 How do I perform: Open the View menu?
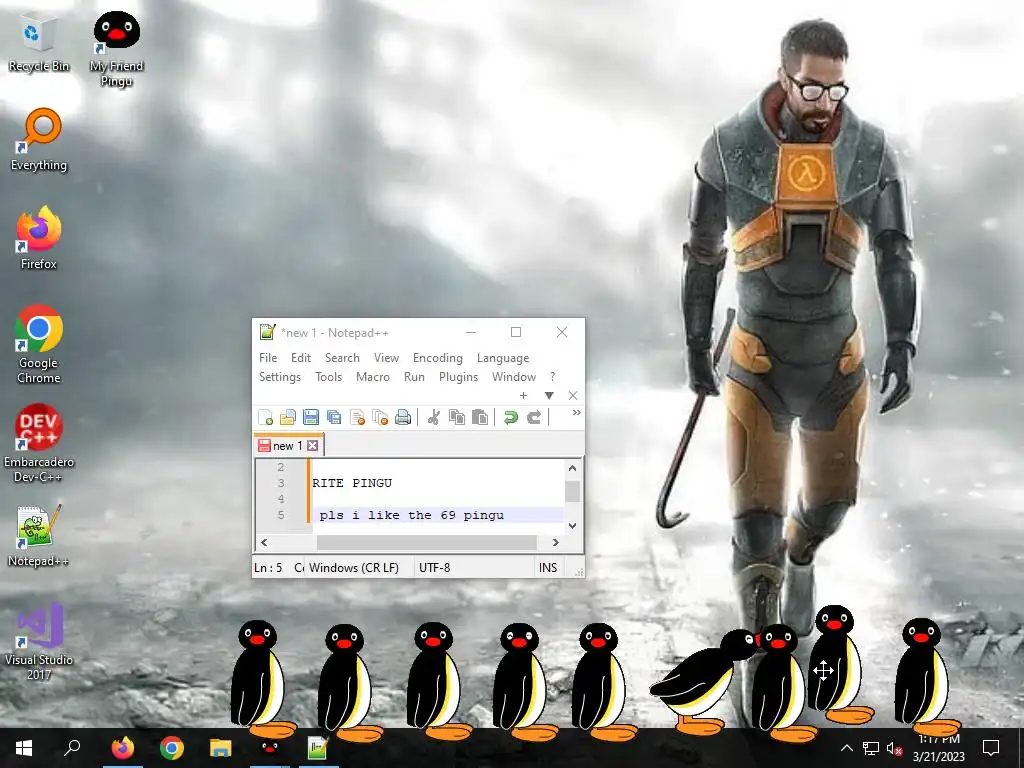pyautogui.click(x=386, y=358)
